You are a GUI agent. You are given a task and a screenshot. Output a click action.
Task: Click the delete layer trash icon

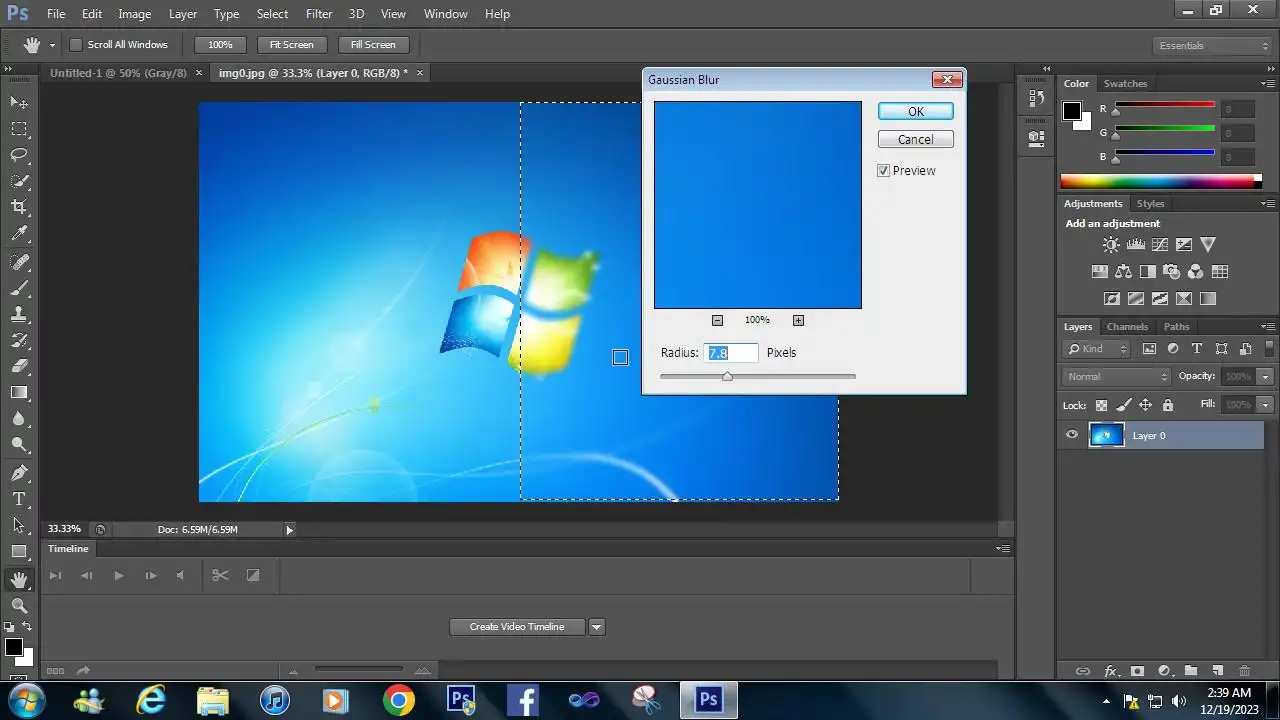[1245, 671]
